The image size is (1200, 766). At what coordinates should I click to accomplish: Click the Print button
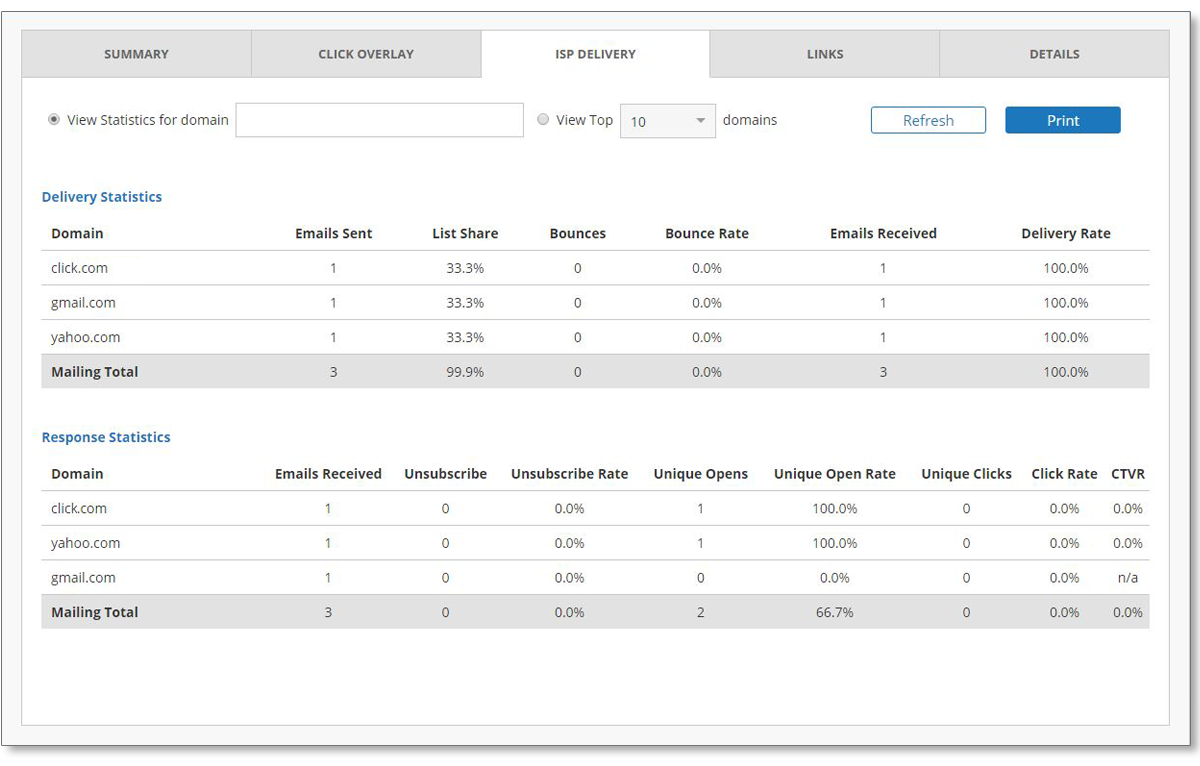pos(1063,120)
